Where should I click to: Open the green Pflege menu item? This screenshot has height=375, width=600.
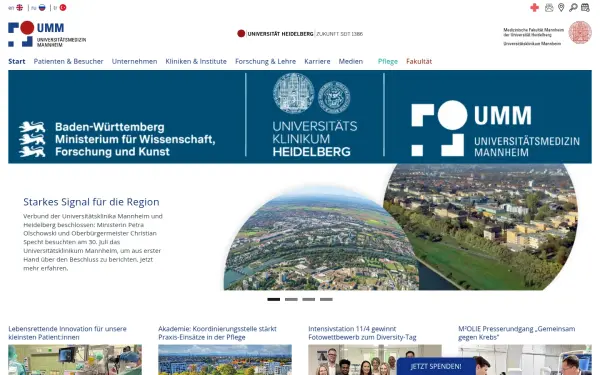pos(388,61)
